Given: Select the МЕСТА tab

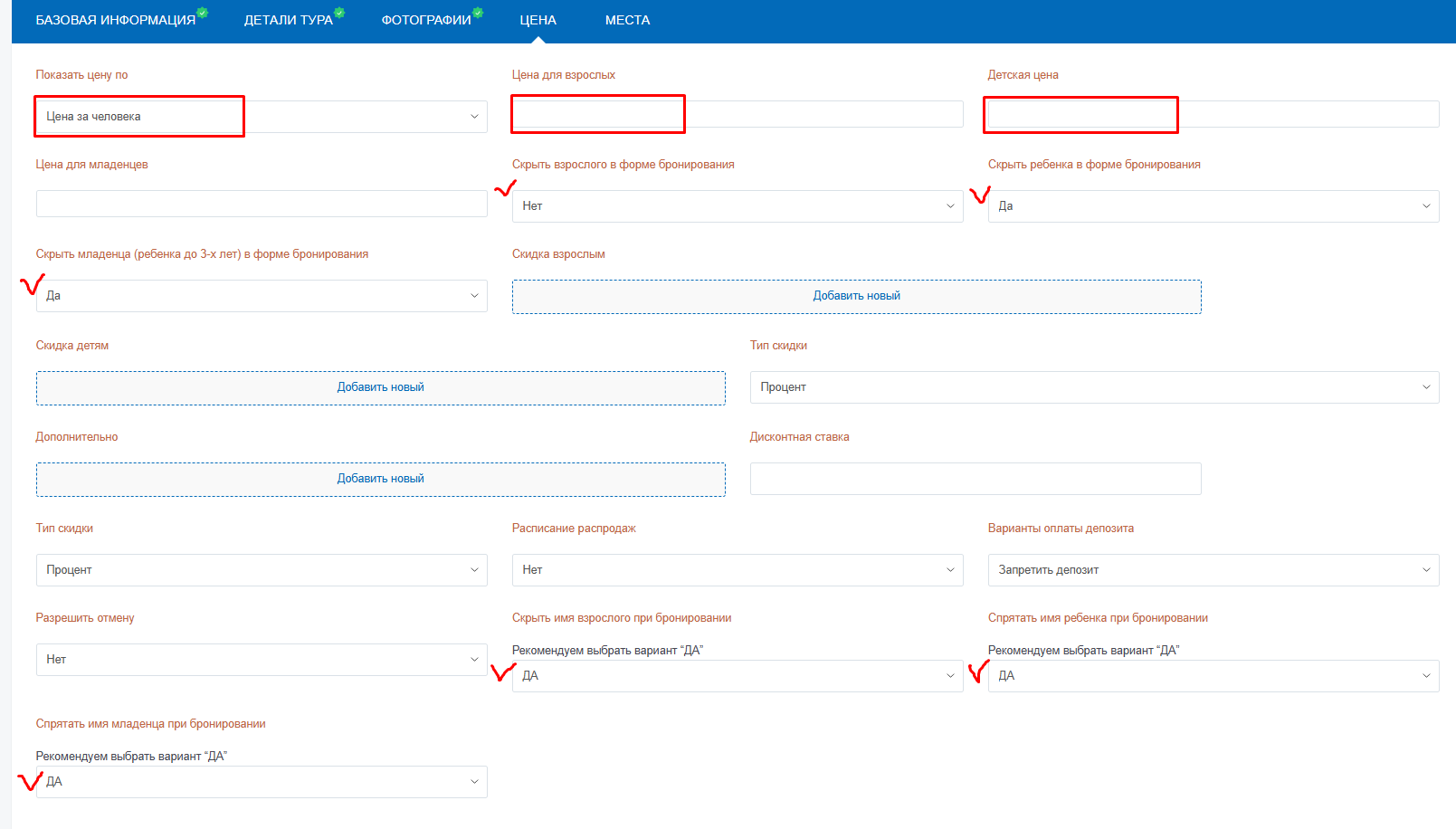Looking at the screenshot, I should pyautogui.click(x=627, y=20).
